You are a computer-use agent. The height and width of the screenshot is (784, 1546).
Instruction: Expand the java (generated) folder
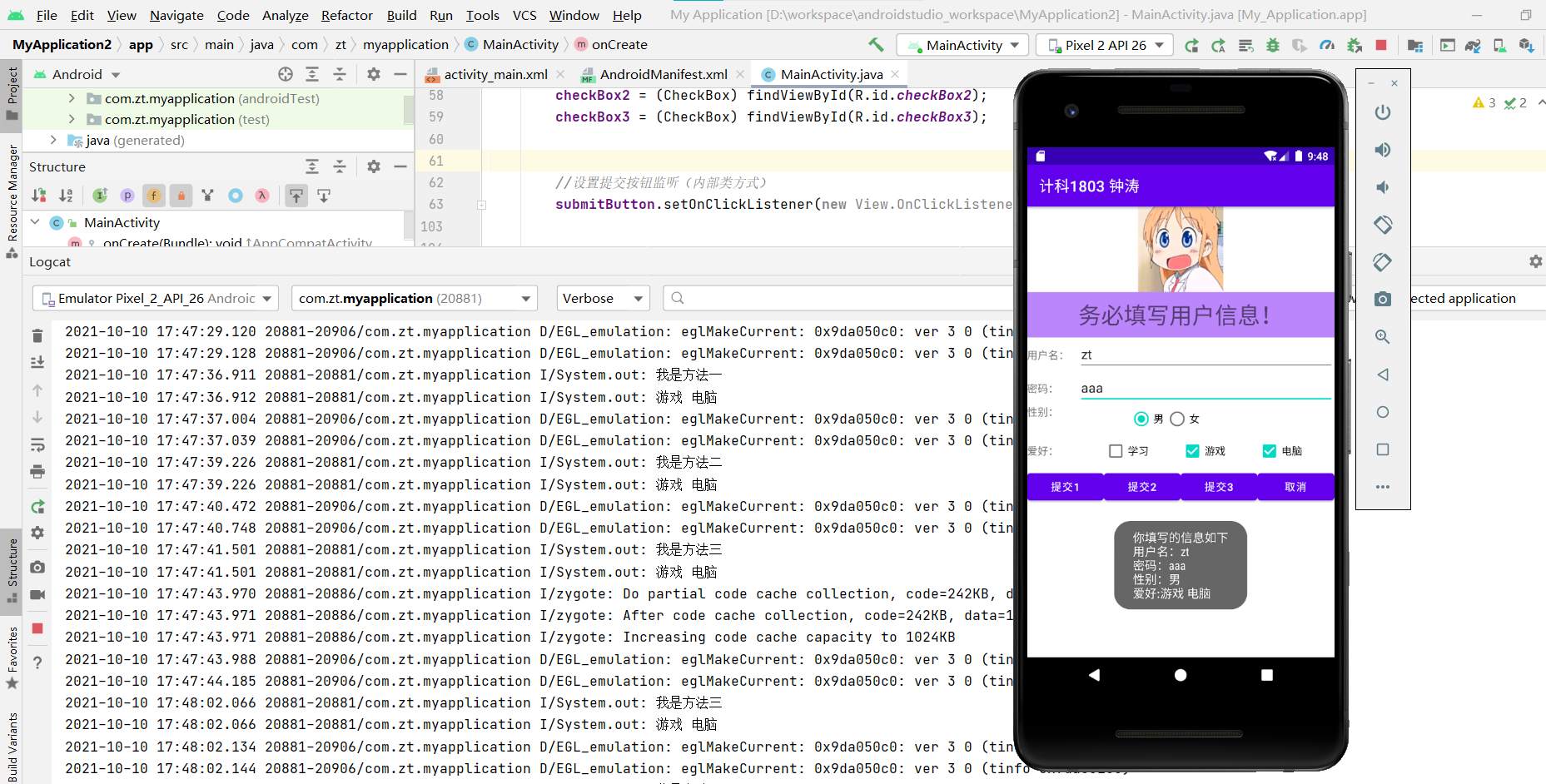53,140
